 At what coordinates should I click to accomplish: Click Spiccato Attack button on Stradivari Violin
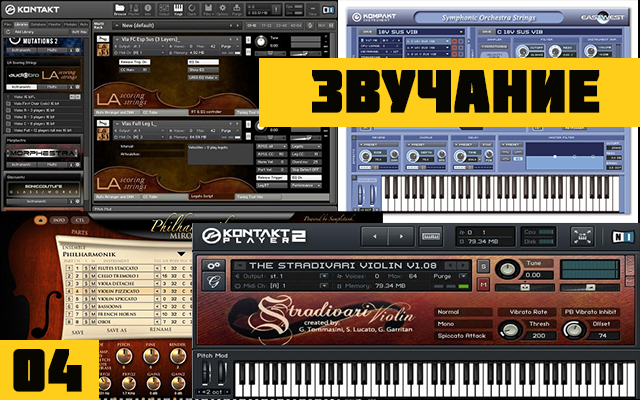tap(463, 336)
